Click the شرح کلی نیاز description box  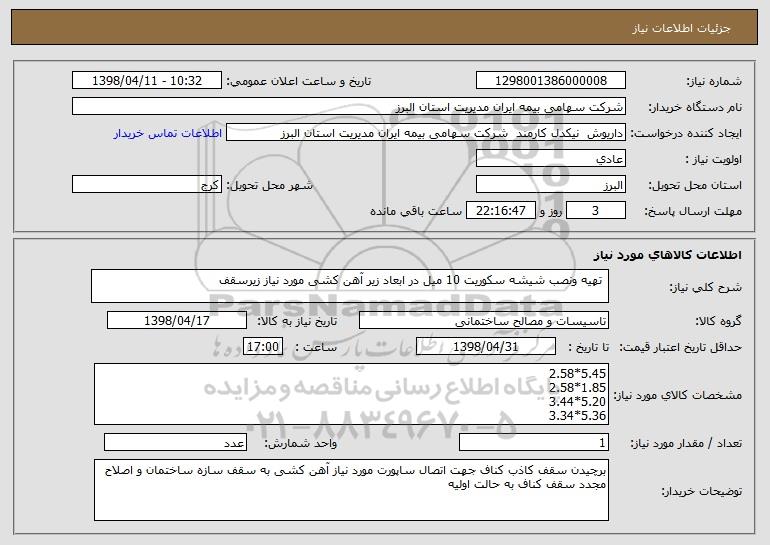[350, 286]
